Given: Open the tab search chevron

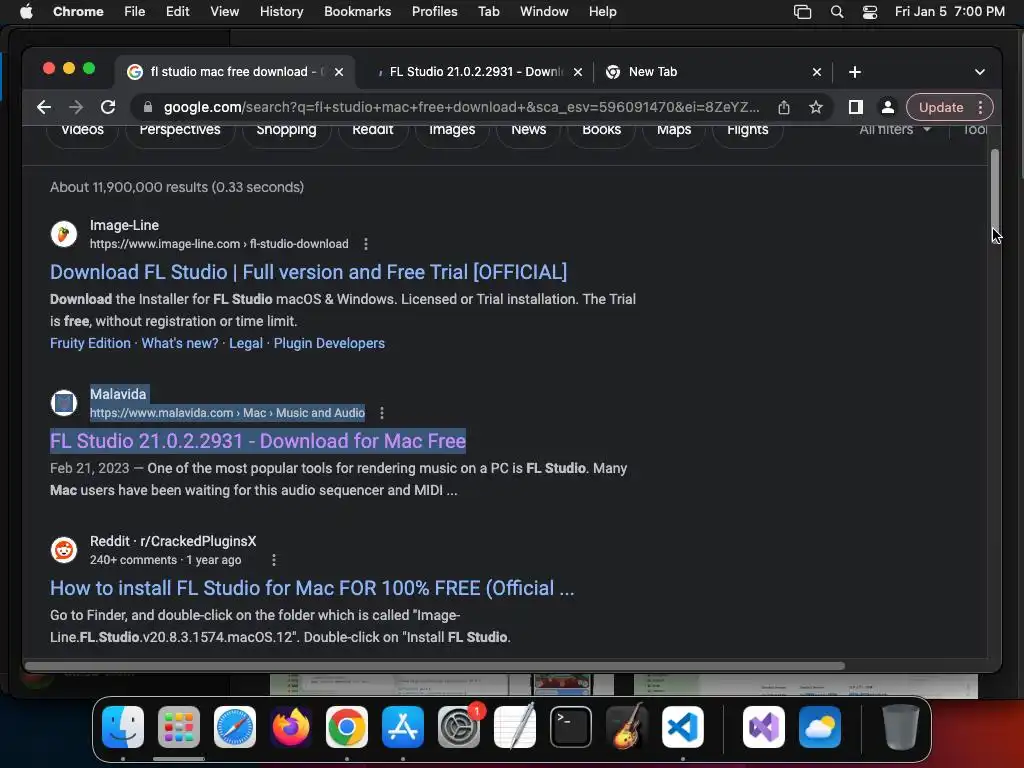Looking at the screenshot, I should click(980, 72).
